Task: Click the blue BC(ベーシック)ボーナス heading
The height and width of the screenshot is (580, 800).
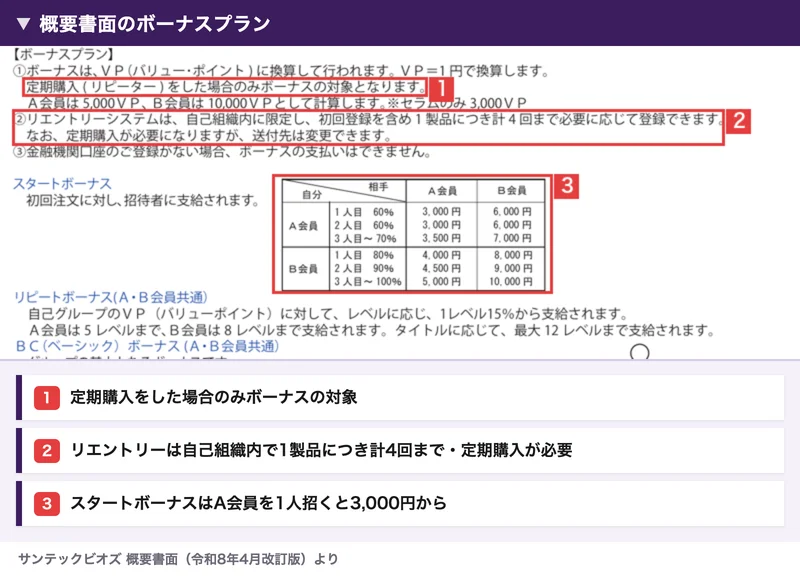Action: click(x=147, y=346)
